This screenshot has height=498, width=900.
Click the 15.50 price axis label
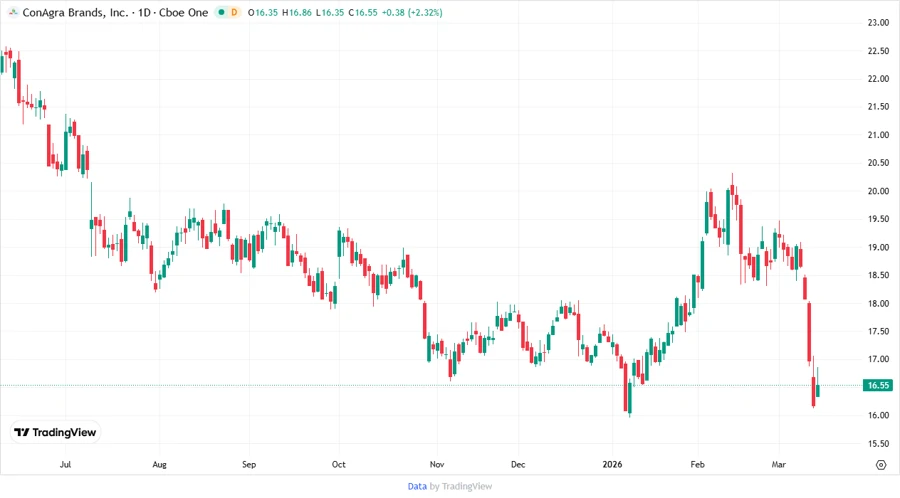pyautogui.click(x=878, y=443)
